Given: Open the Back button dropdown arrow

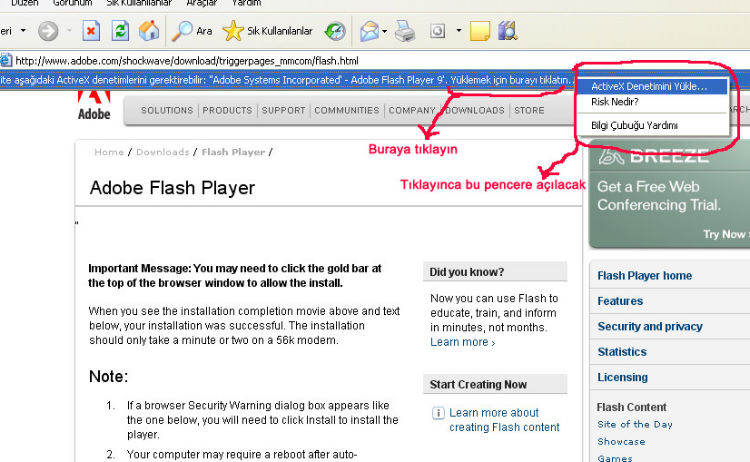Looking at the screenshot, I should [23, 31].
